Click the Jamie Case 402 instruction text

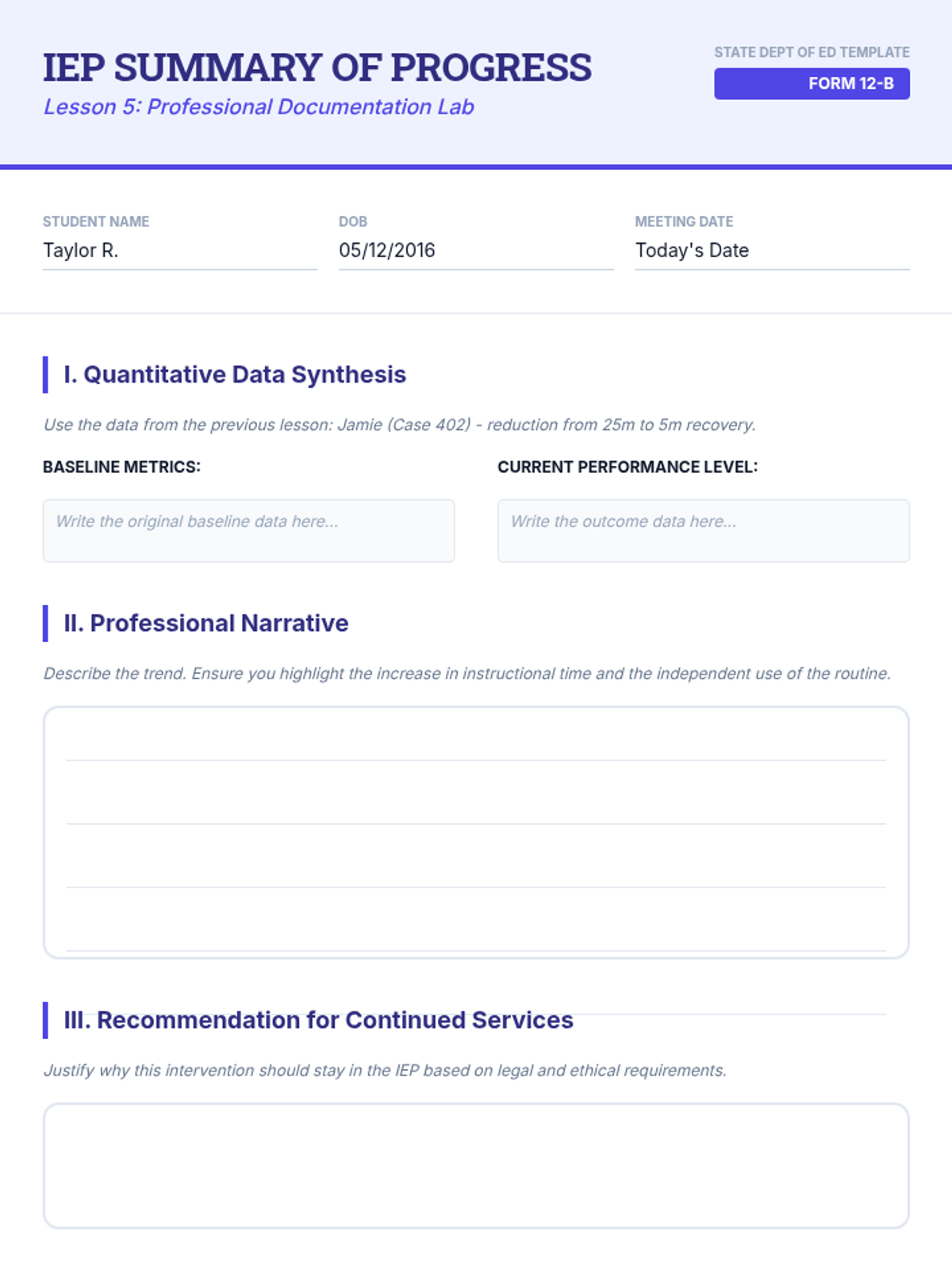[399, 425]
